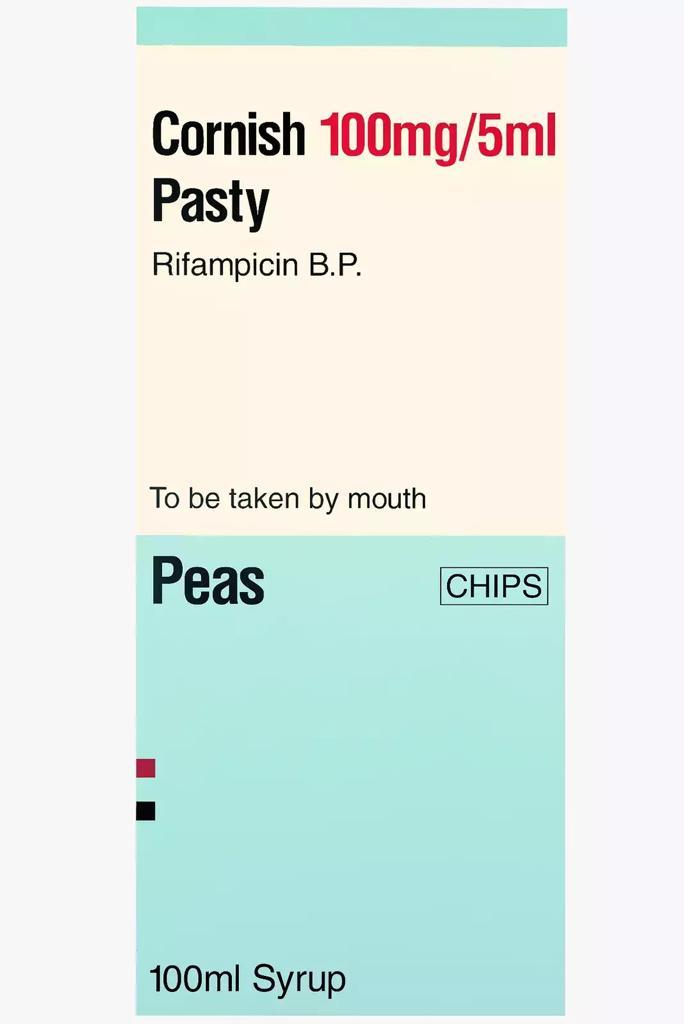Click the bold word 'Pasty'
Viewport: 684px width, 1024px height.
(210, 202)
